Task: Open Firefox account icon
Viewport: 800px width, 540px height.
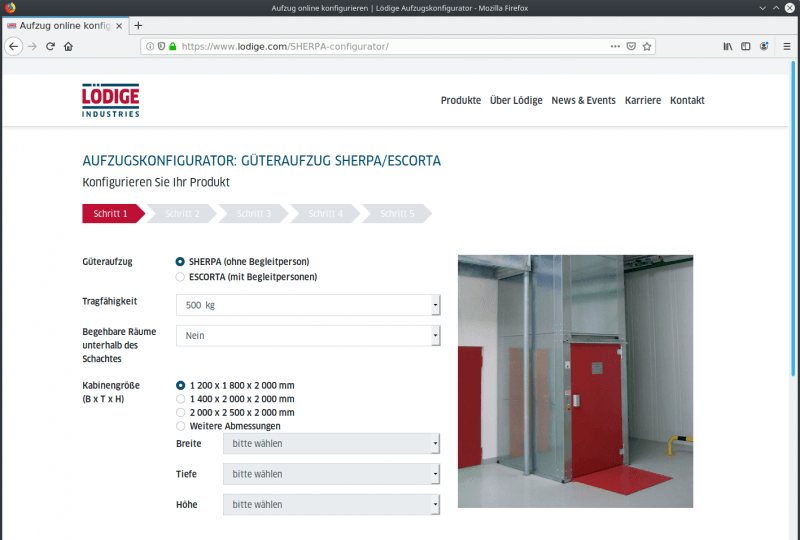Action: click(764, 46)
